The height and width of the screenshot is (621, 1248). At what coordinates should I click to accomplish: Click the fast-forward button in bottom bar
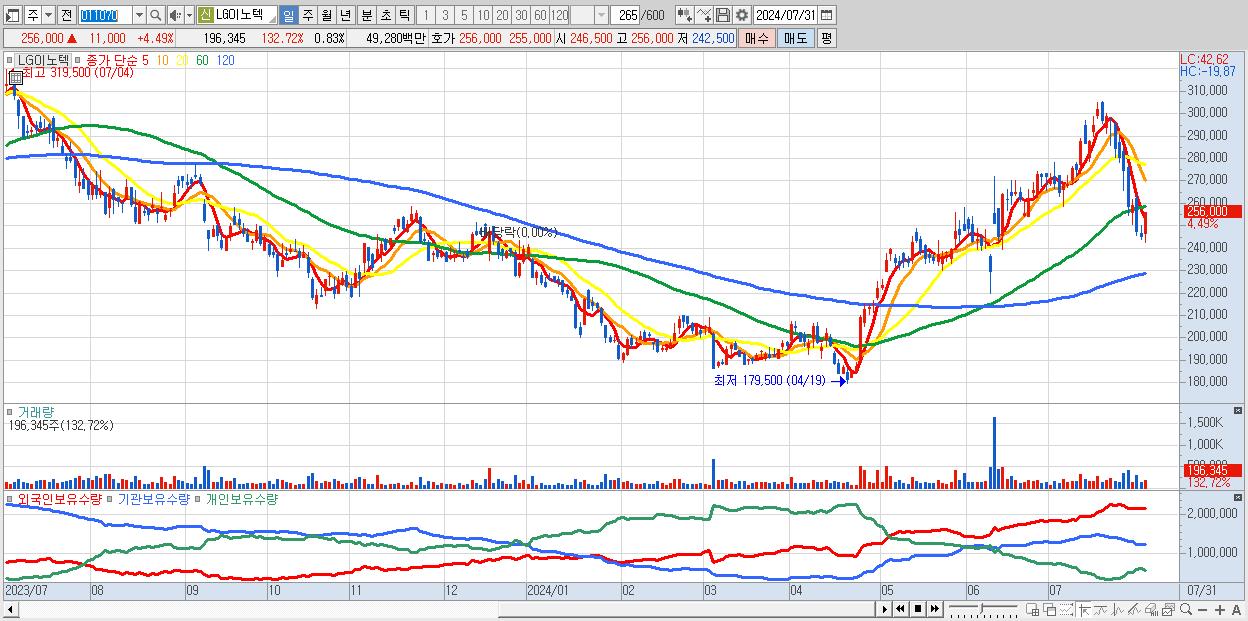pyautogui.click(x=934, y=609)
